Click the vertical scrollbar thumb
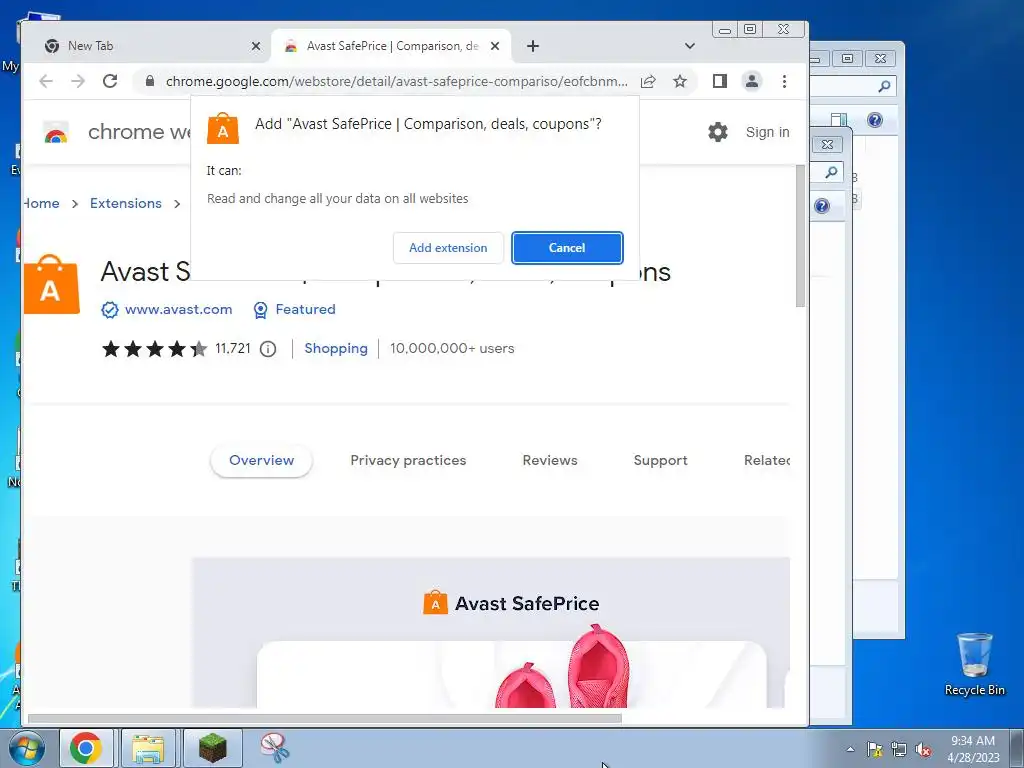 click(800, 235)
